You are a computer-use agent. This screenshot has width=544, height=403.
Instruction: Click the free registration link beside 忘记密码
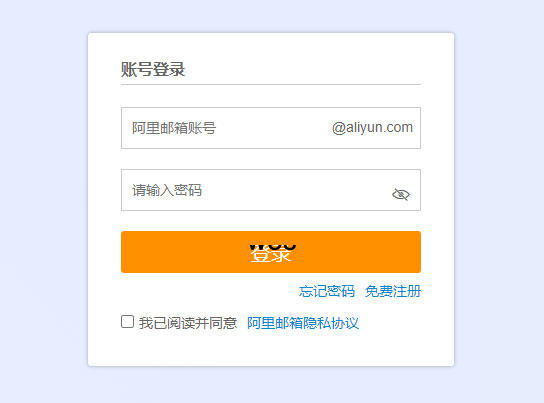(x=393, y=291)
